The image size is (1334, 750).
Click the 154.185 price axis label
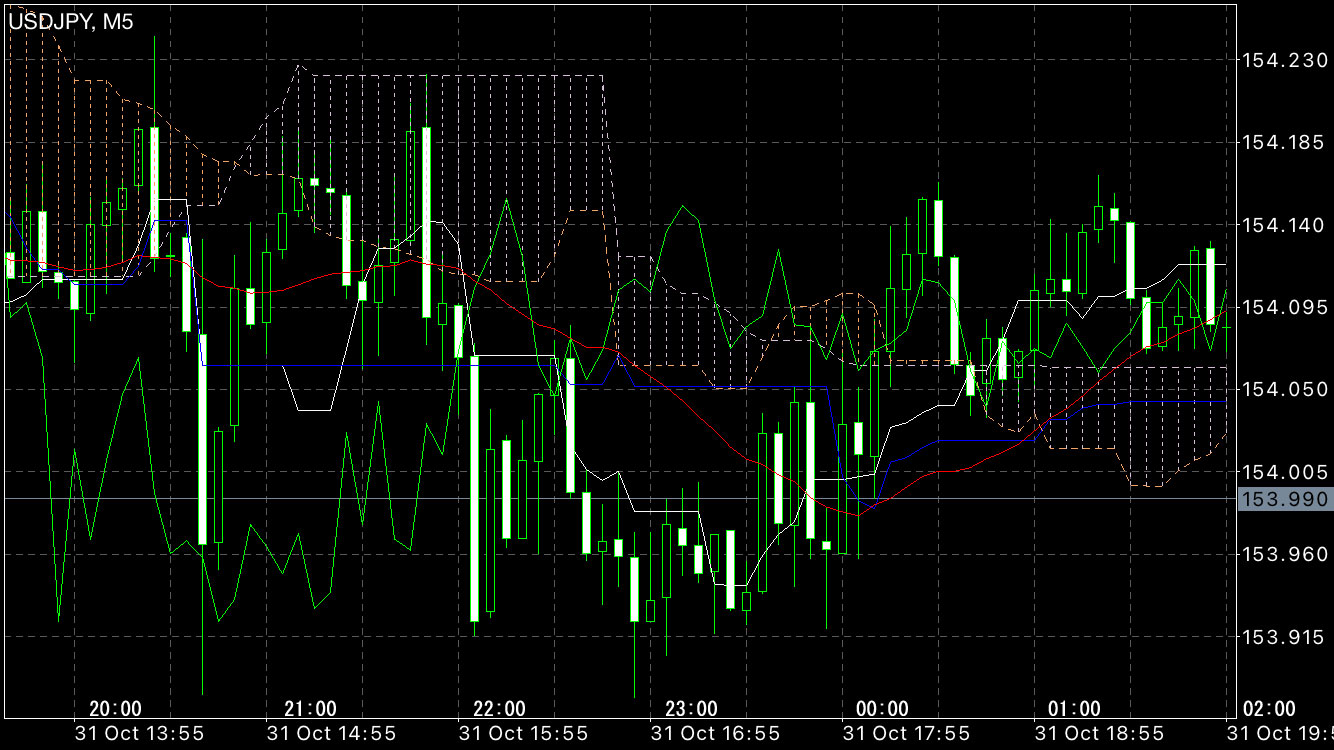click(x=1283, y=144)
